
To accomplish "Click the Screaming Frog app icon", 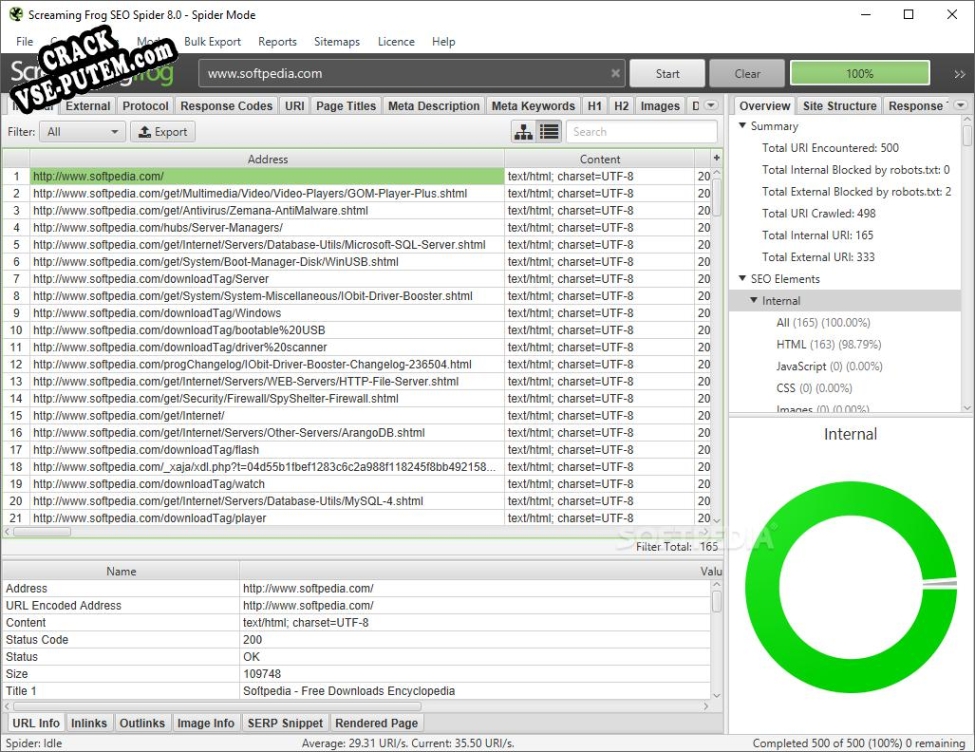I will (x=16, y=14).
